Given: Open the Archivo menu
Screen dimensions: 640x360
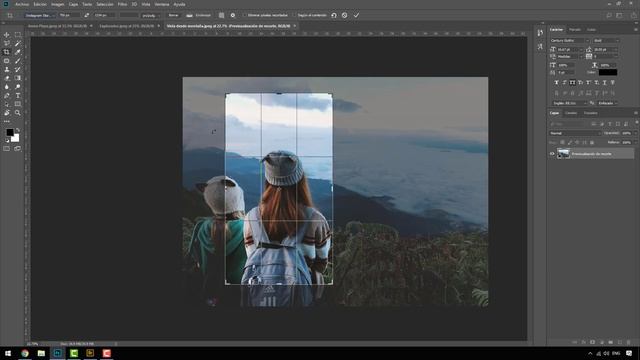Looking at the screenshot, I should 22,4.
